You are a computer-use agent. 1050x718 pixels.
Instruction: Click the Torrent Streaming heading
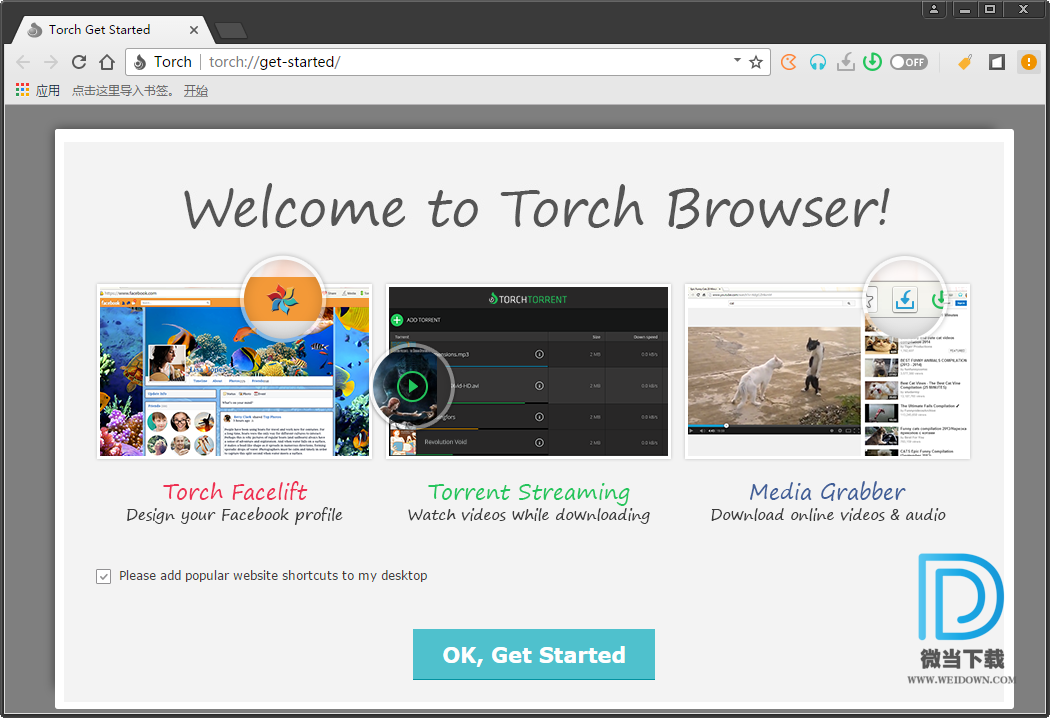pos(529,492)
